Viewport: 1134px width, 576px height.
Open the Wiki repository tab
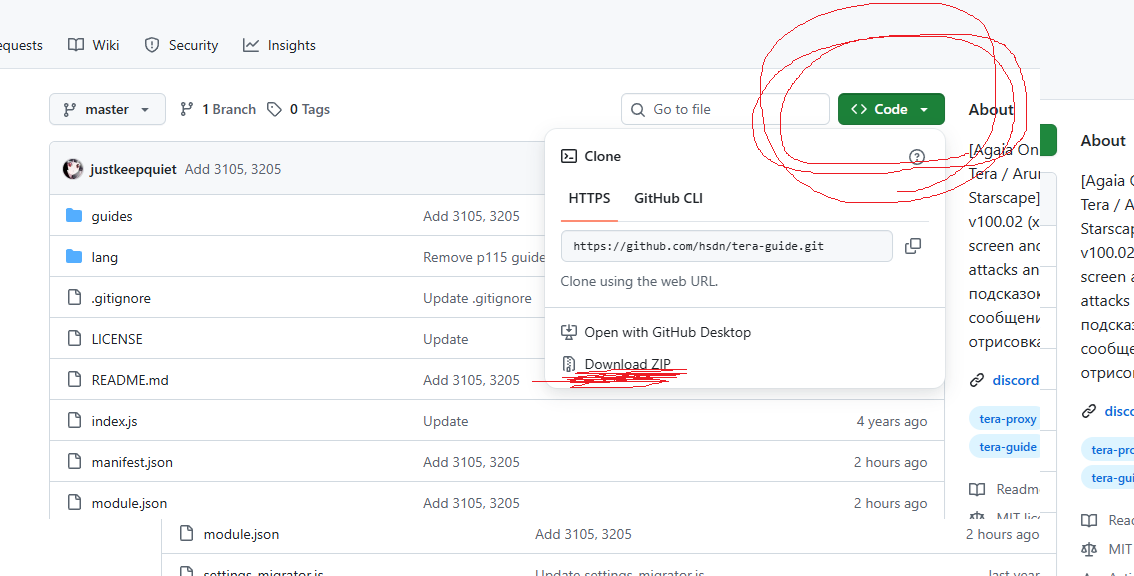coord(94,45)
